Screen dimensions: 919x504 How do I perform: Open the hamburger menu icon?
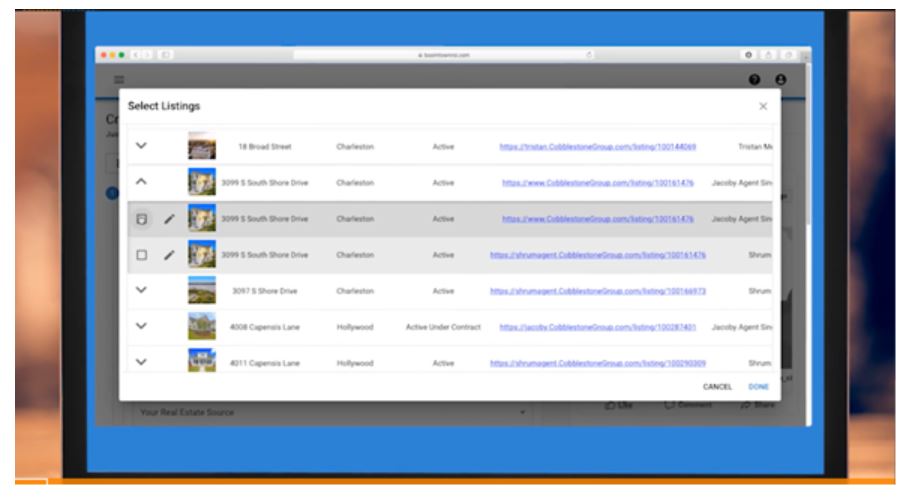pyautogui.click(x=119, y=80)
